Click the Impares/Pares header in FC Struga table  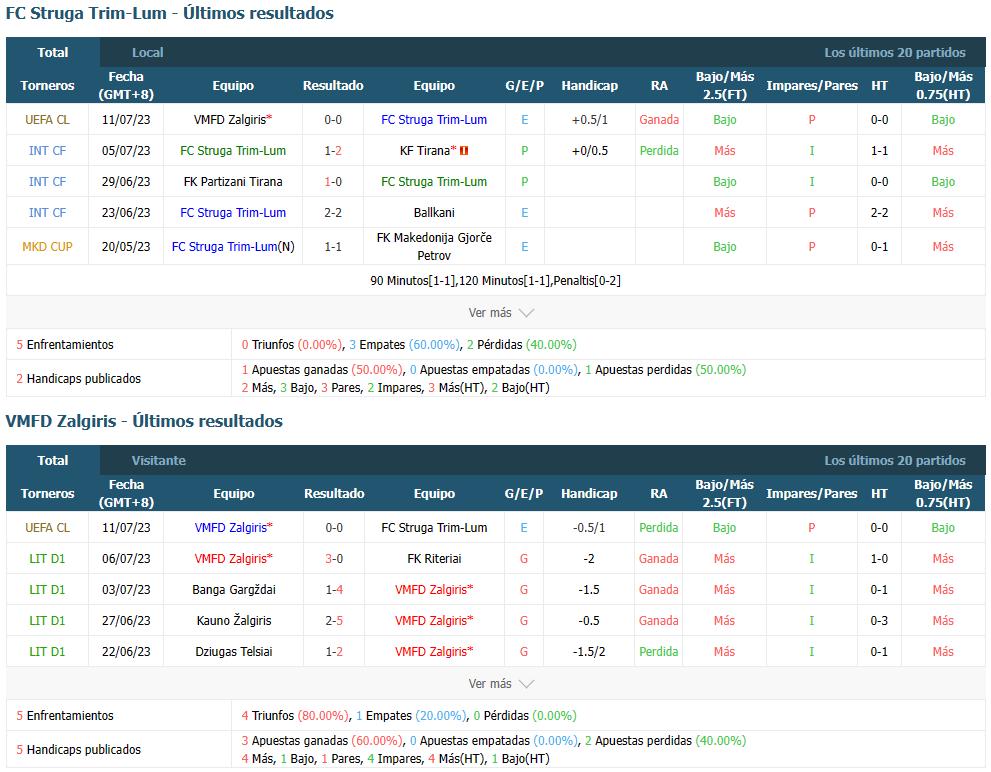coord(812,85)
